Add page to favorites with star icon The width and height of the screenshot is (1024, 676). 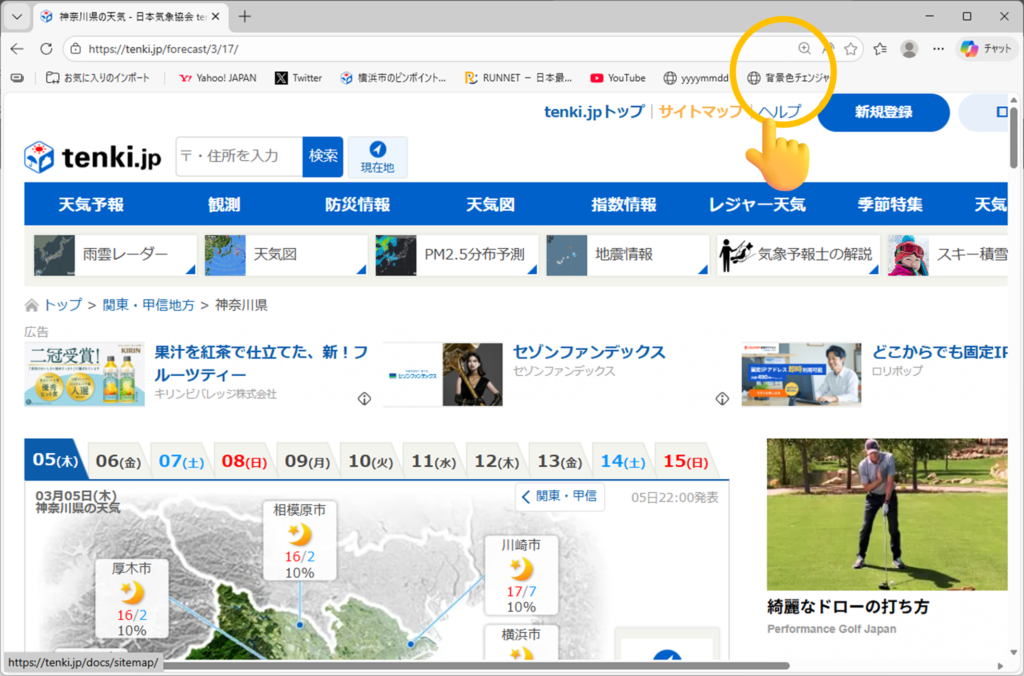(x=850, y=48)
